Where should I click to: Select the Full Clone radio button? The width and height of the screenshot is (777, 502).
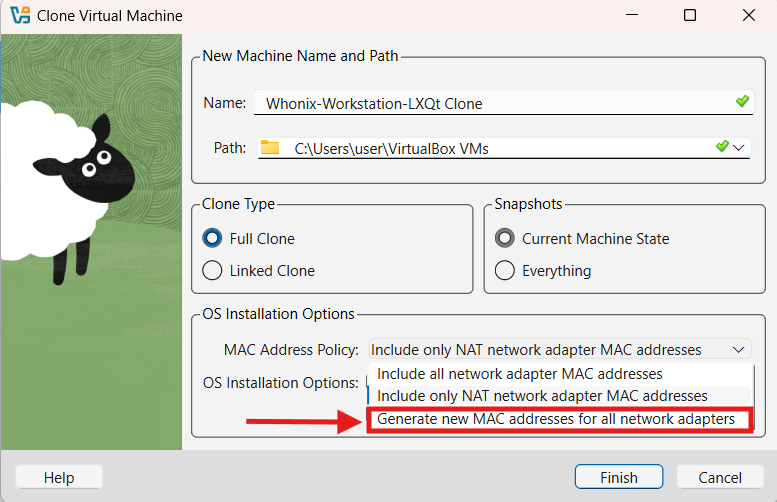(x=212, y=239)
